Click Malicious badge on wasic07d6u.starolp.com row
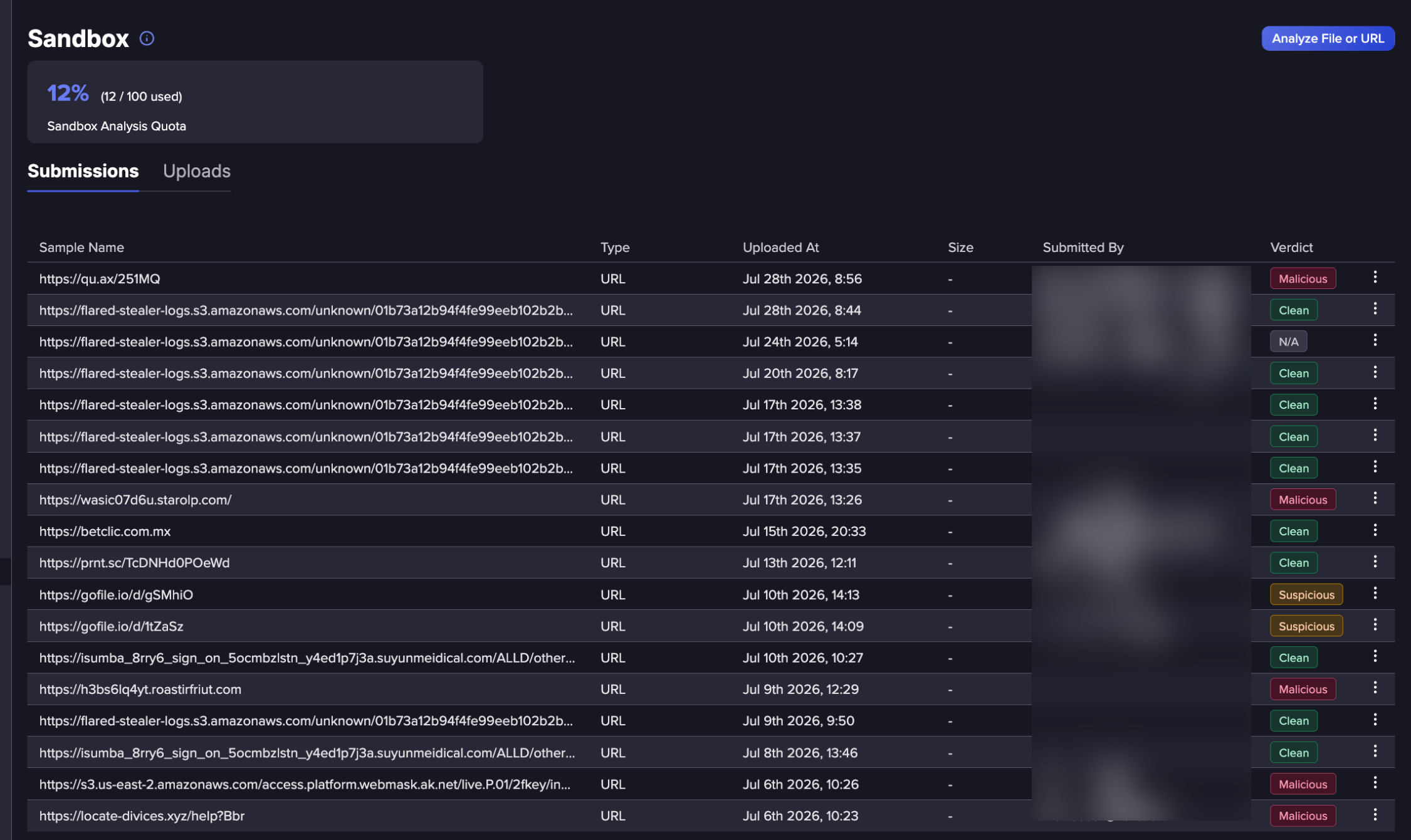 (x=1303, y=500)
